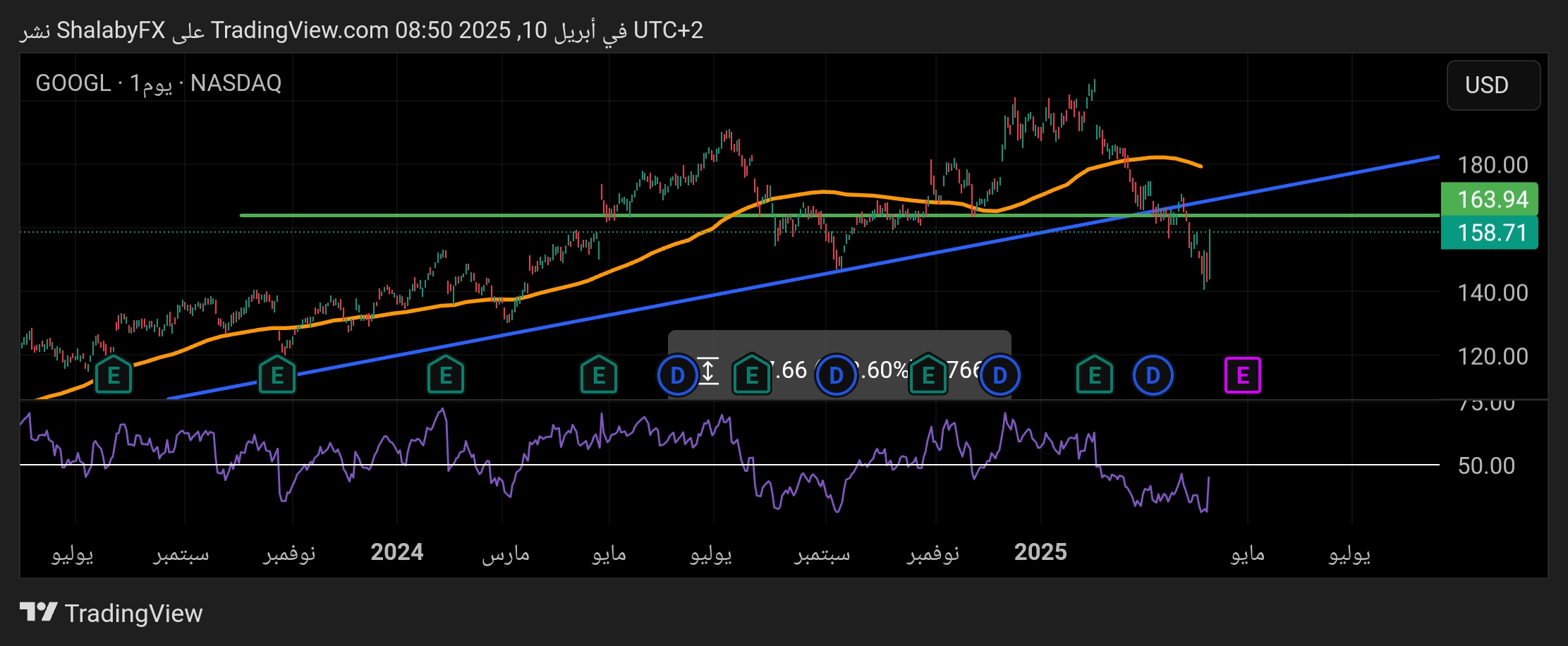Click the earnings E marker between 2024 and مارس
The image size is (1568, 646).
(446, 375)
